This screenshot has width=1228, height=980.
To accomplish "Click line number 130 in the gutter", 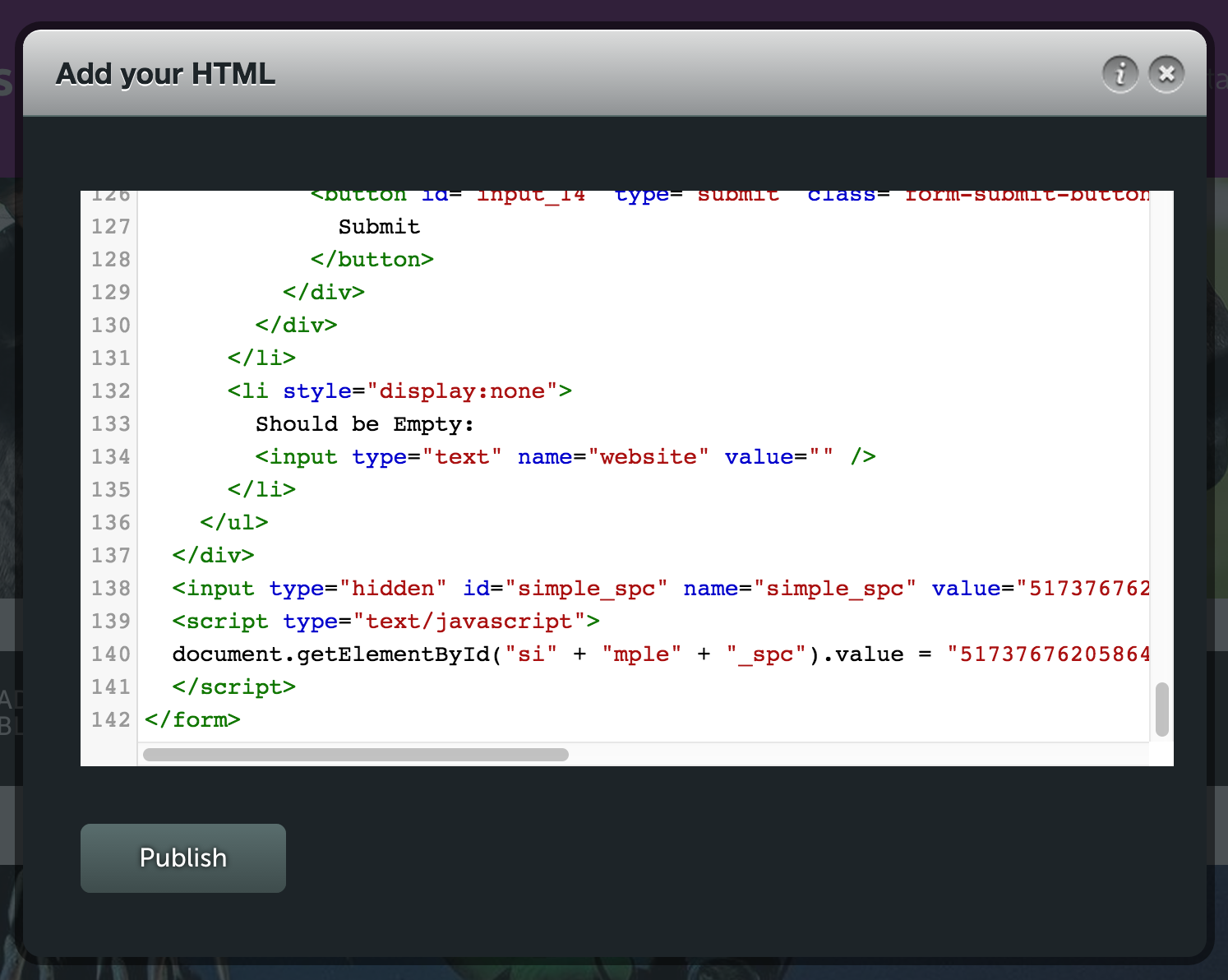I will click(111, 326).
